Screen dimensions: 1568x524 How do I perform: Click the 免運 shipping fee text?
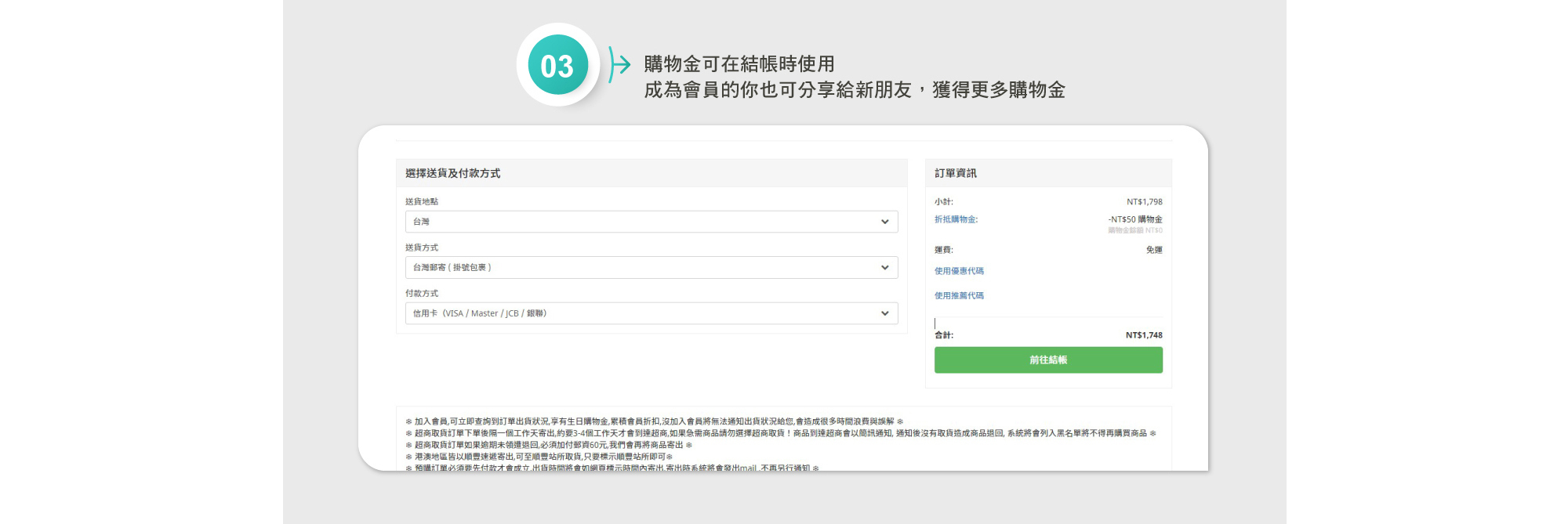point(1154,250)
